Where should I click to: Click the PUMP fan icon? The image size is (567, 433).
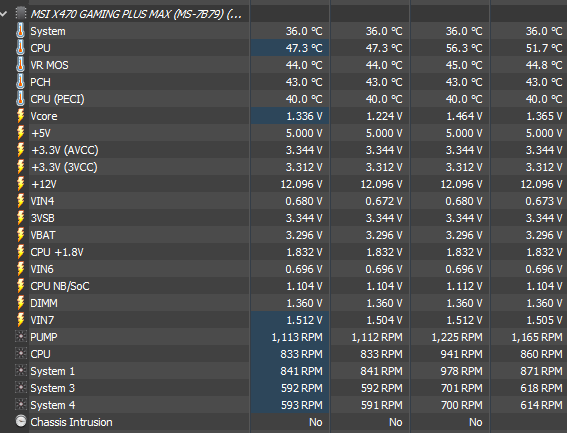pos(21,337)
